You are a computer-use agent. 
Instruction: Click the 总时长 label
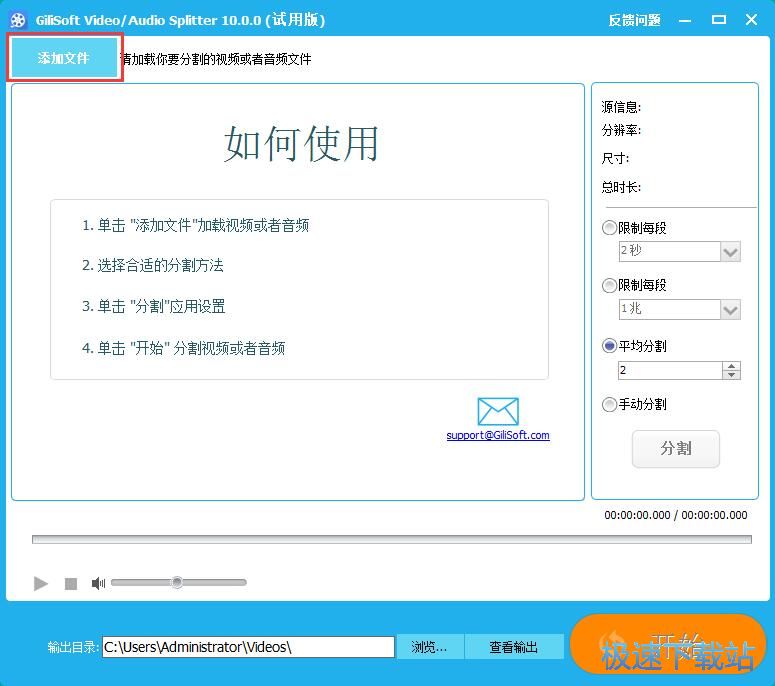(x=621, y=187)
